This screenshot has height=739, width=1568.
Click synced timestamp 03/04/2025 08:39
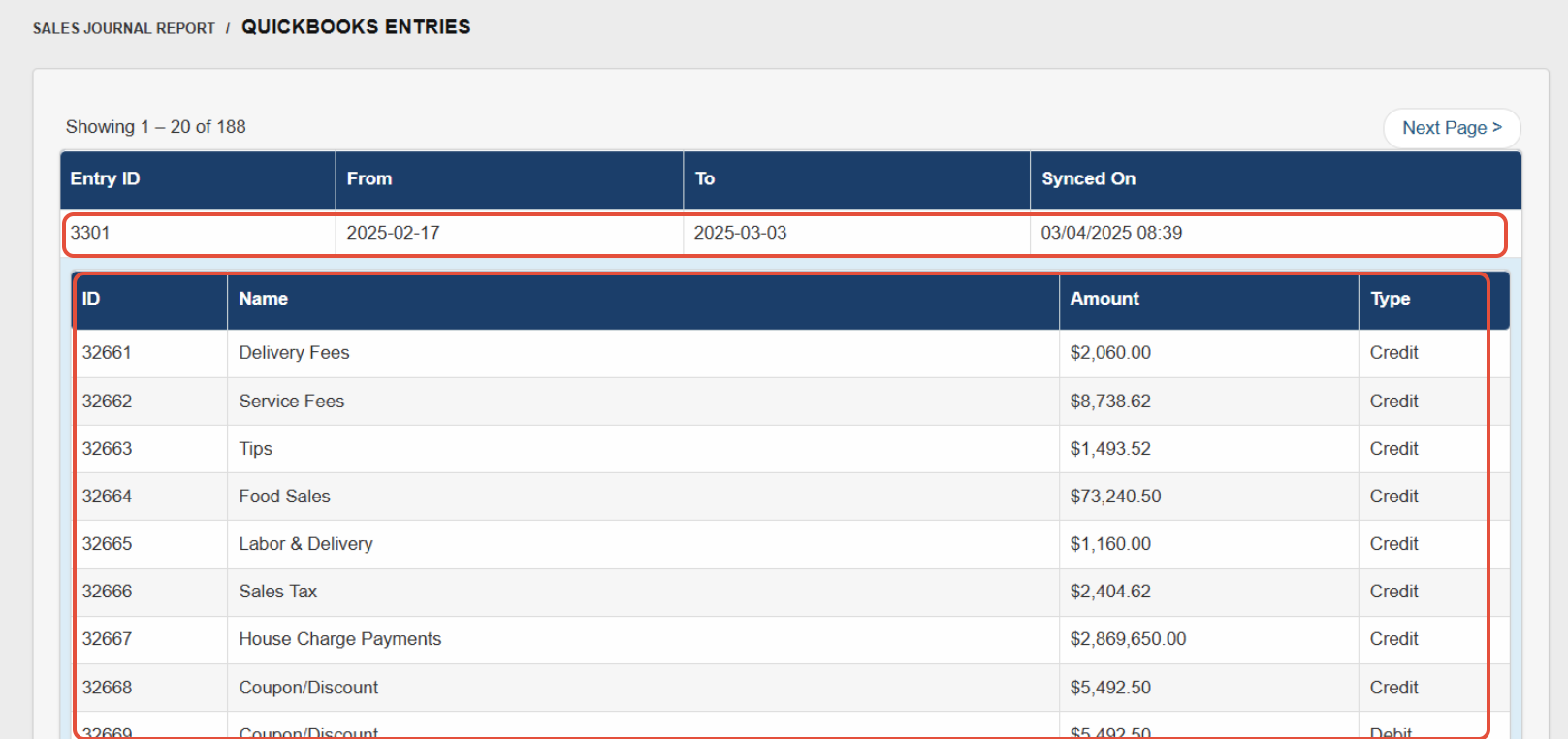pyautogui.click(x=1111, y=233)
